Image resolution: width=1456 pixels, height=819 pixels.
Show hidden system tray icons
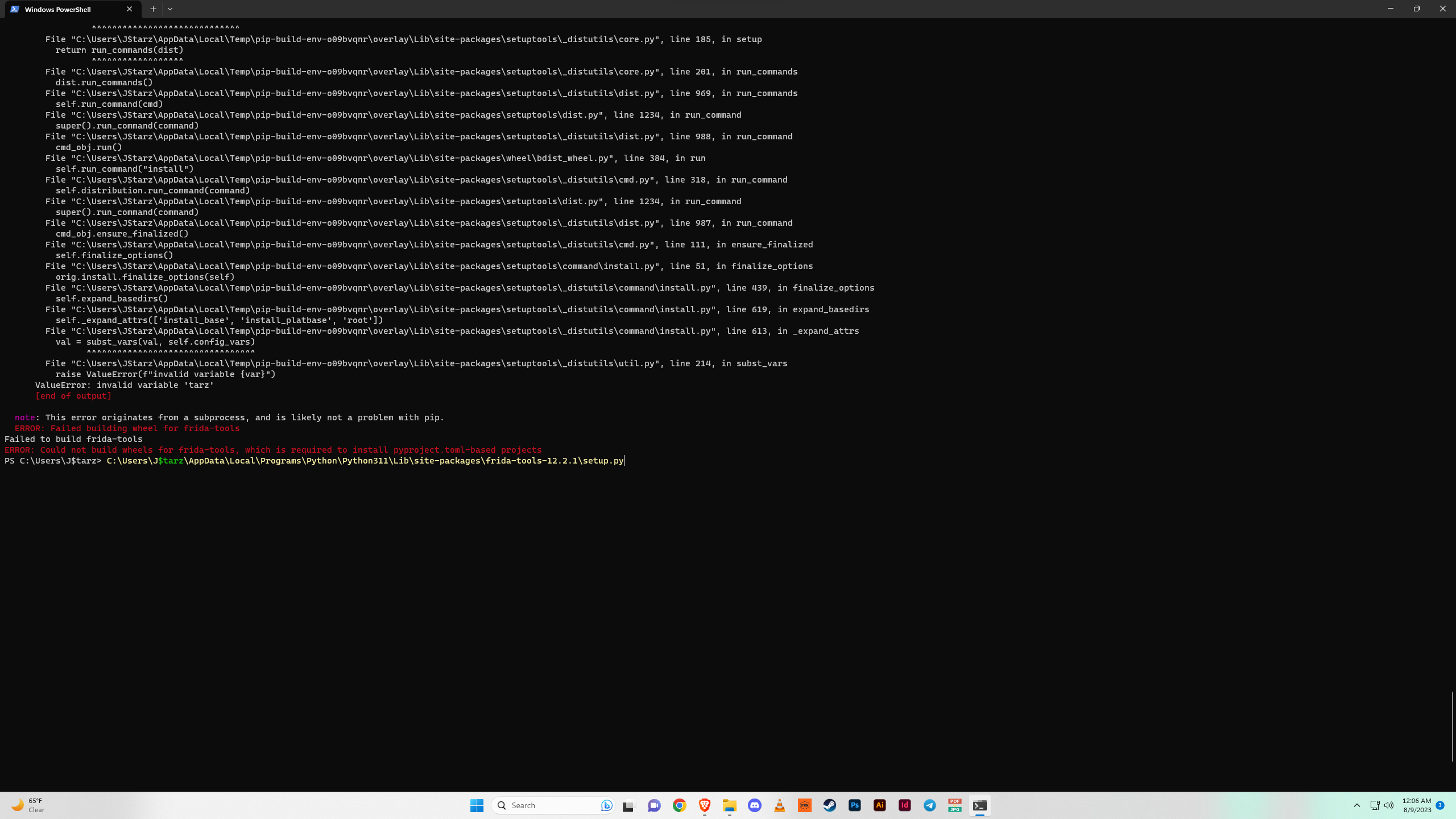coord(1356,805)
